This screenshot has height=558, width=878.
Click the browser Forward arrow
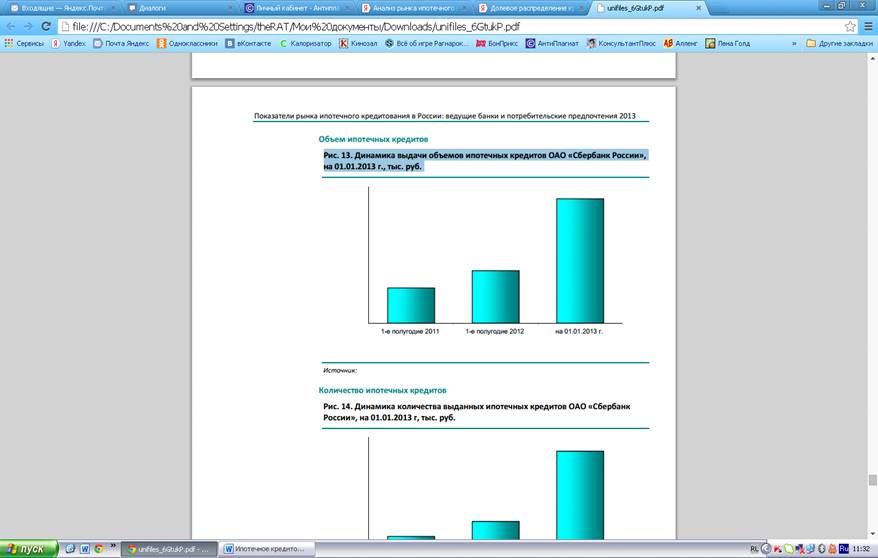(27, 26)
